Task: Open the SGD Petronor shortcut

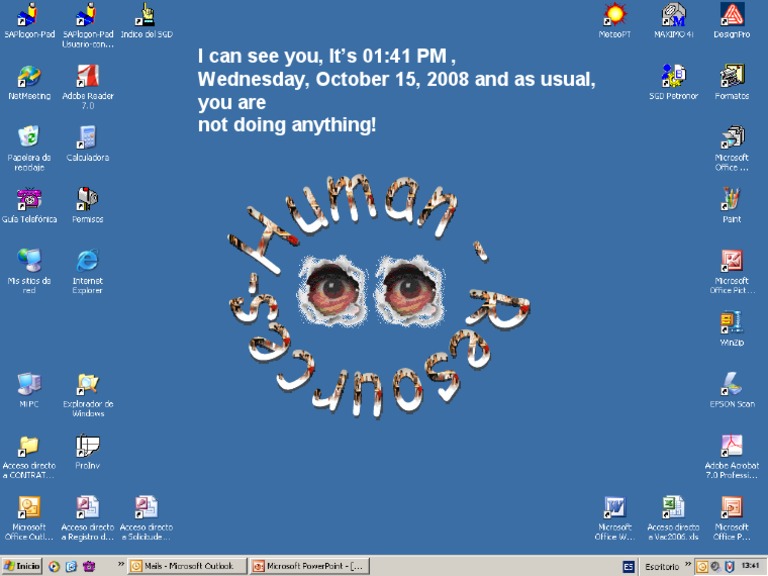Action: 673,82
